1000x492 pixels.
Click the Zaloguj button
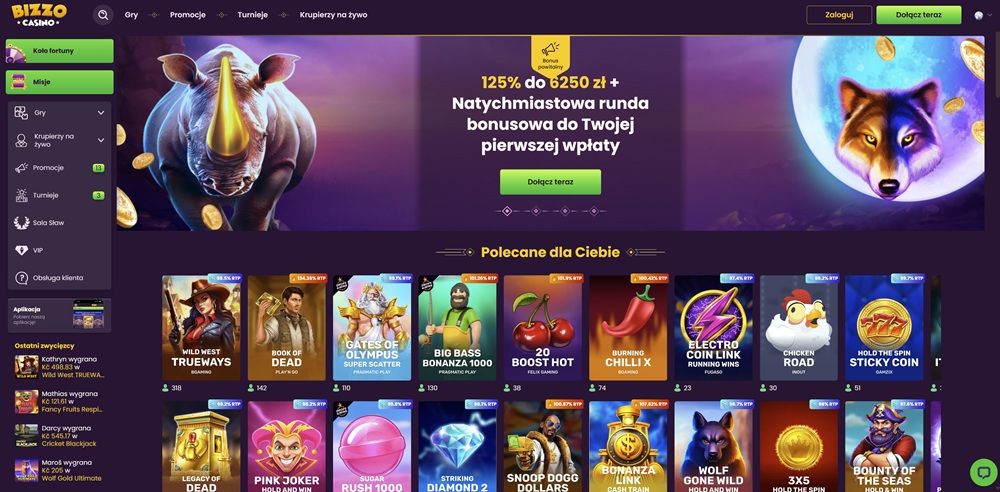point(839,15)
